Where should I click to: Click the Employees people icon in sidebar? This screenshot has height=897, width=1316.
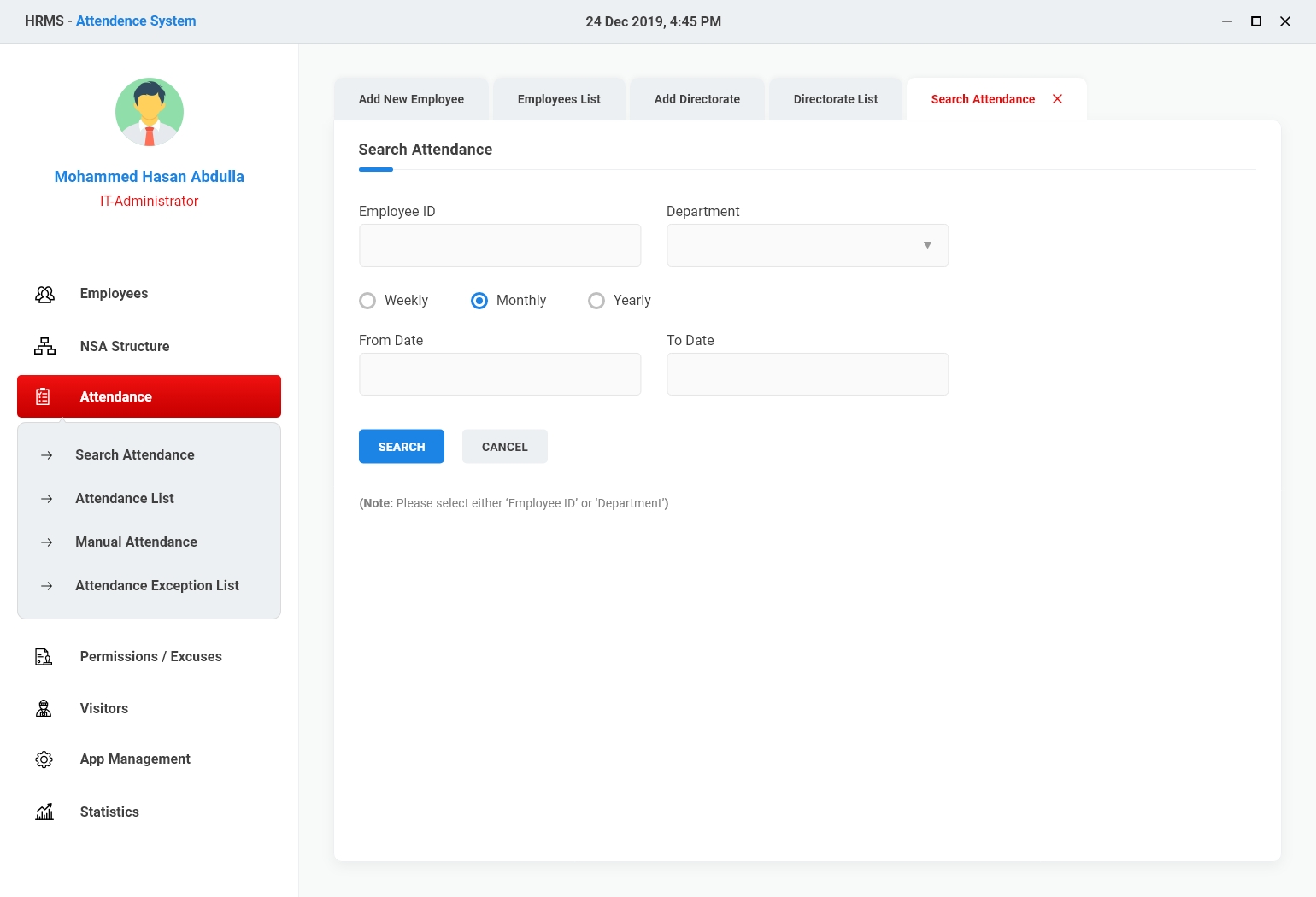click(x=44, y=294)
